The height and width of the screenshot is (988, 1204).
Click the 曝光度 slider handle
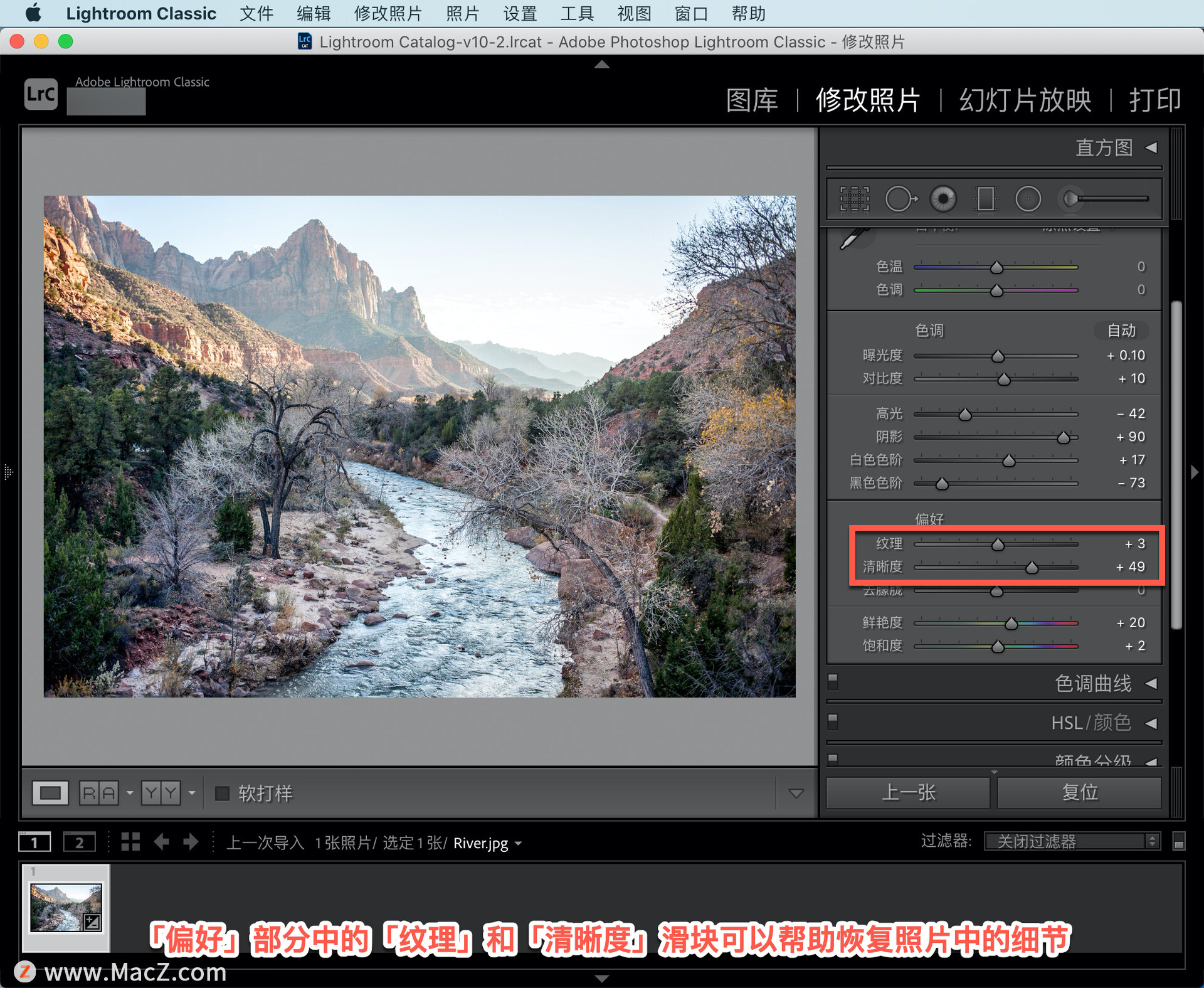click(998, 356)
